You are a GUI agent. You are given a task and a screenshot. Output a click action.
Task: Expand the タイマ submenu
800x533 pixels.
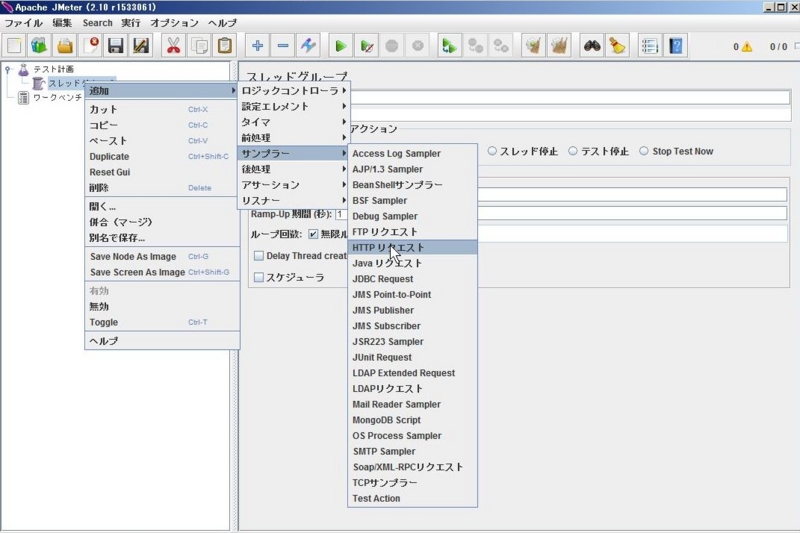[x=294, y=122]
